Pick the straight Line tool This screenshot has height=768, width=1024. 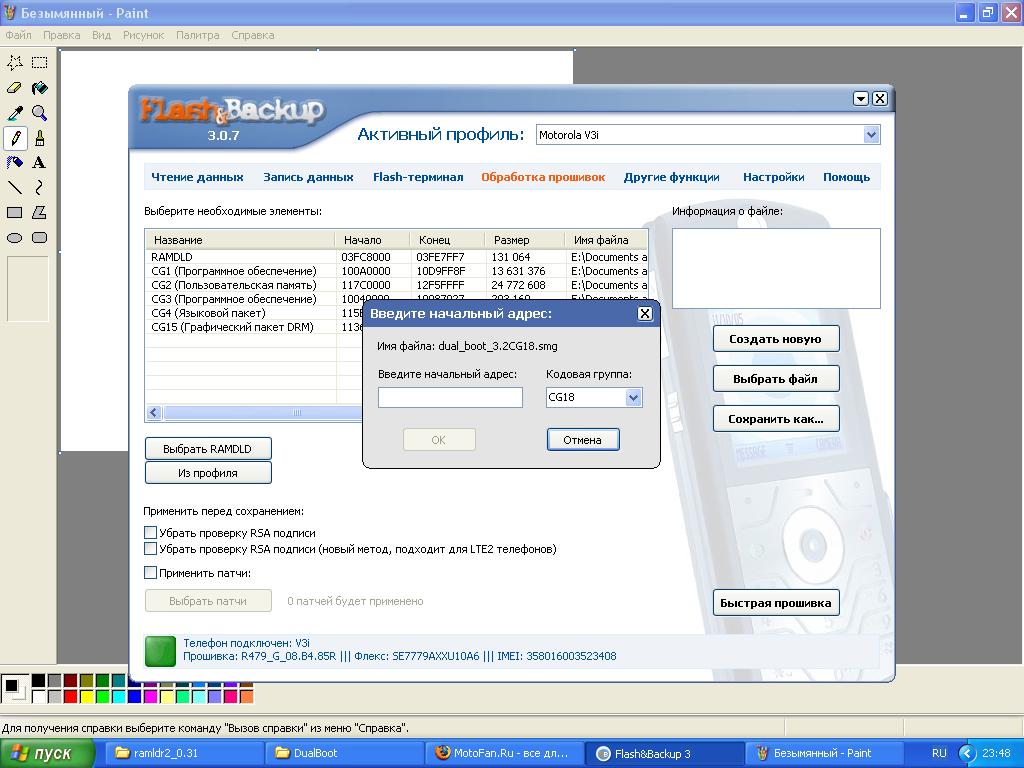coord(15,187)
